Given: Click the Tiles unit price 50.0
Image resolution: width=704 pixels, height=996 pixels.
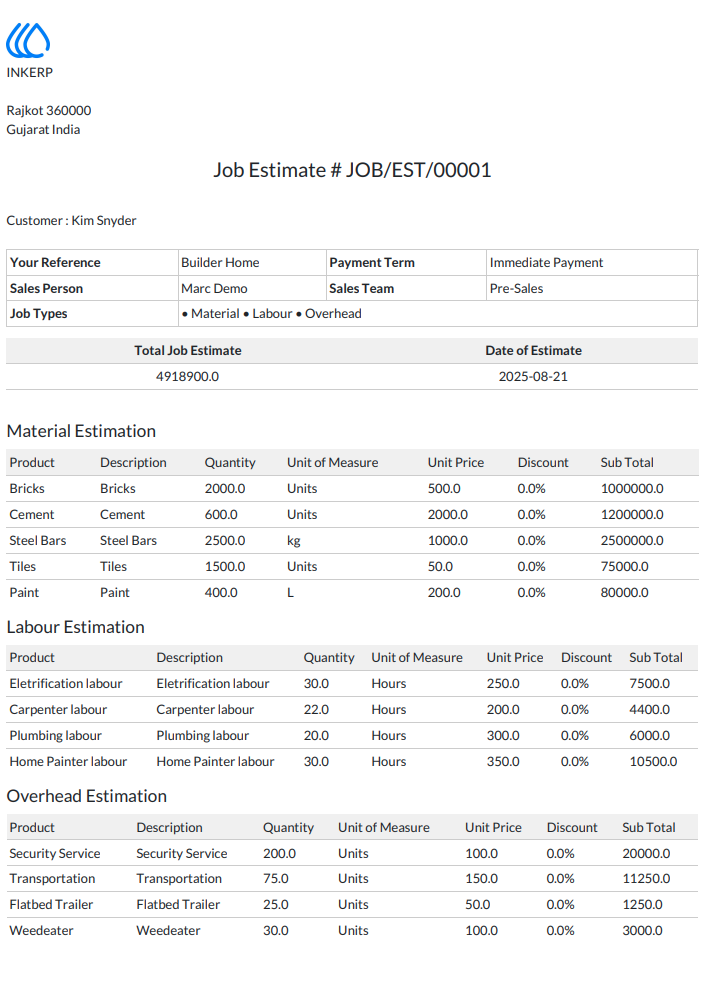Looking at the screenshot, I should pyautogui.click(x=440, y=567).
